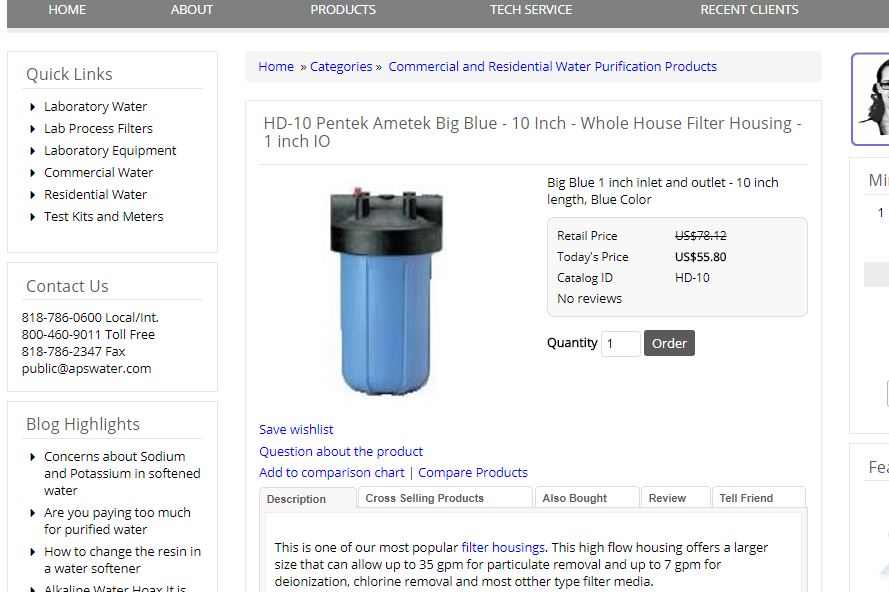Switch to the Tell Friend tab

pyautogui.click(x=759, y=498)
